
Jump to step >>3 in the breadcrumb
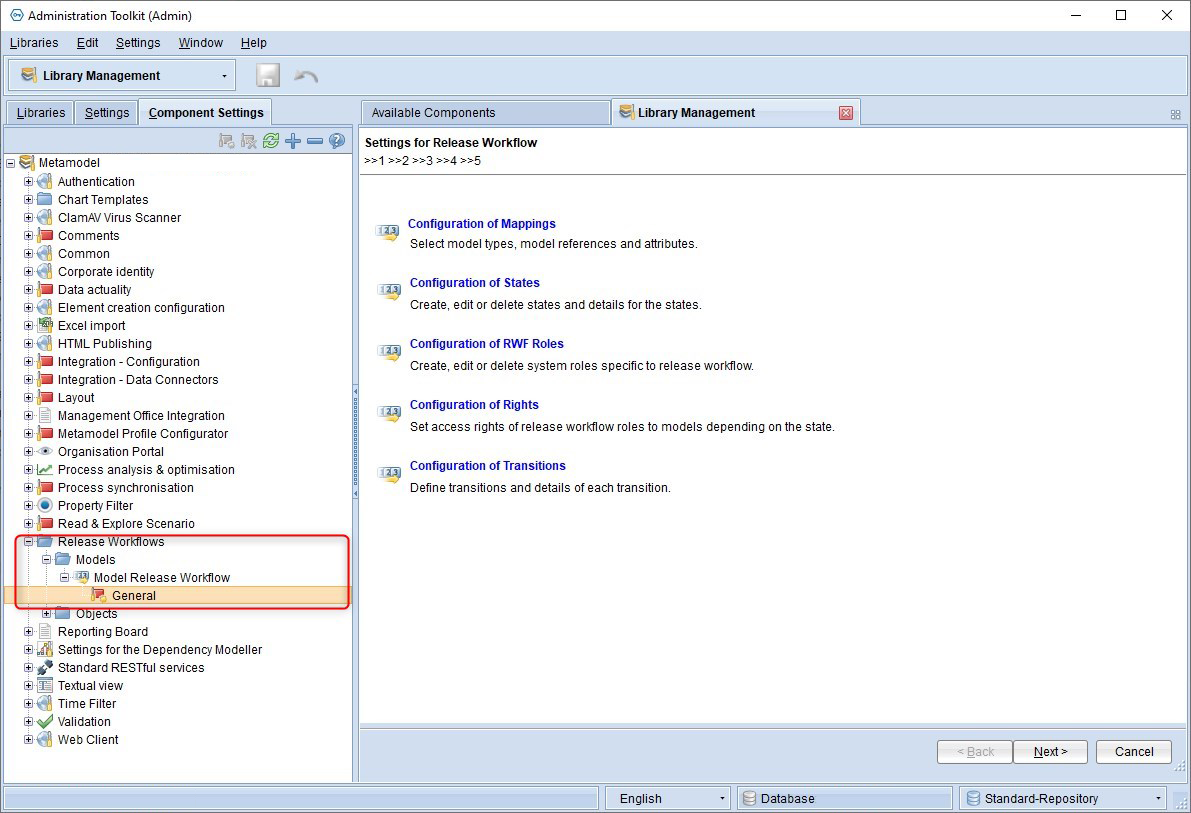(x=422, y=160)
